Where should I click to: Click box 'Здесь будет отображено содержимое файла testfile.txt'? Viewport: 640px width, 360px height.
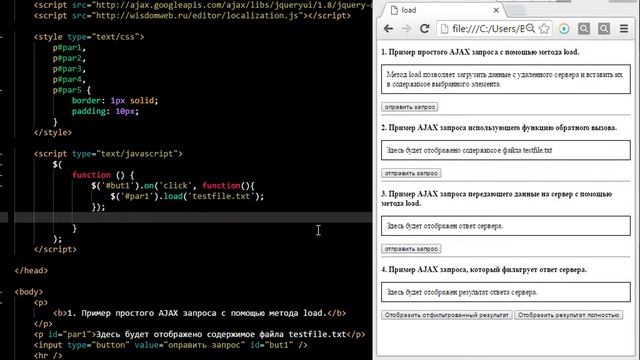[506, 150]
